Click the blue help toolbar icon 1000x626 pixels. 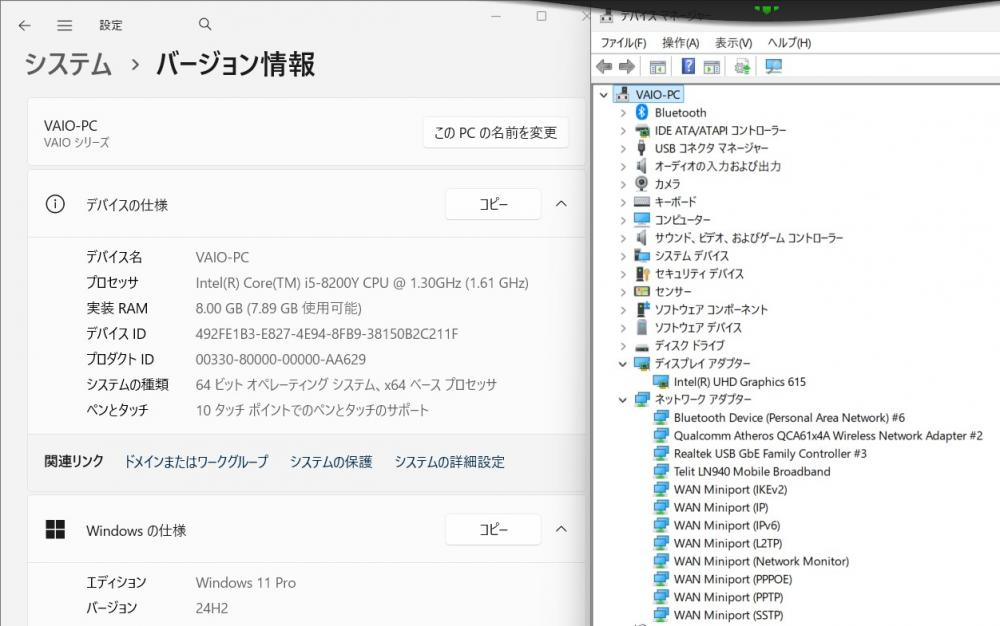point(688,66)
